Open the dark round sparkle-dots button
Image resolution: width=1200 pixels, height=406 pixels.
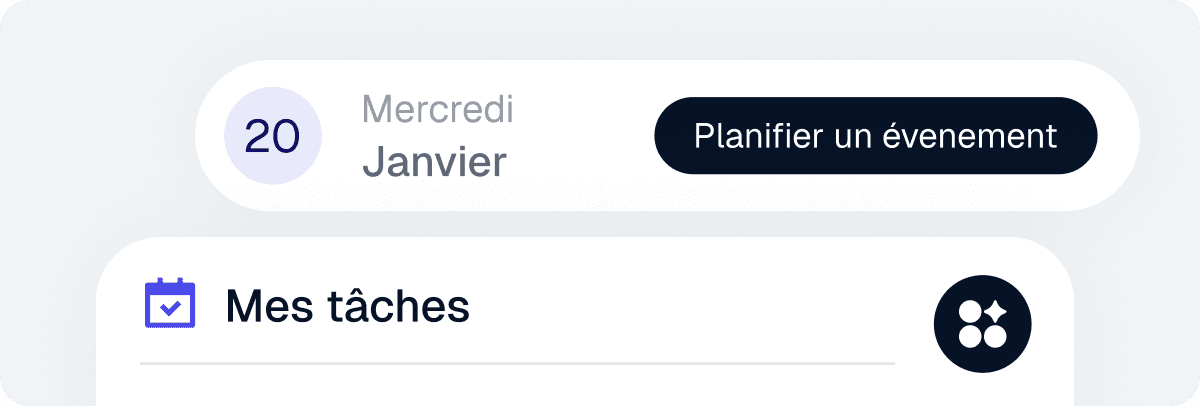[982, 324]
